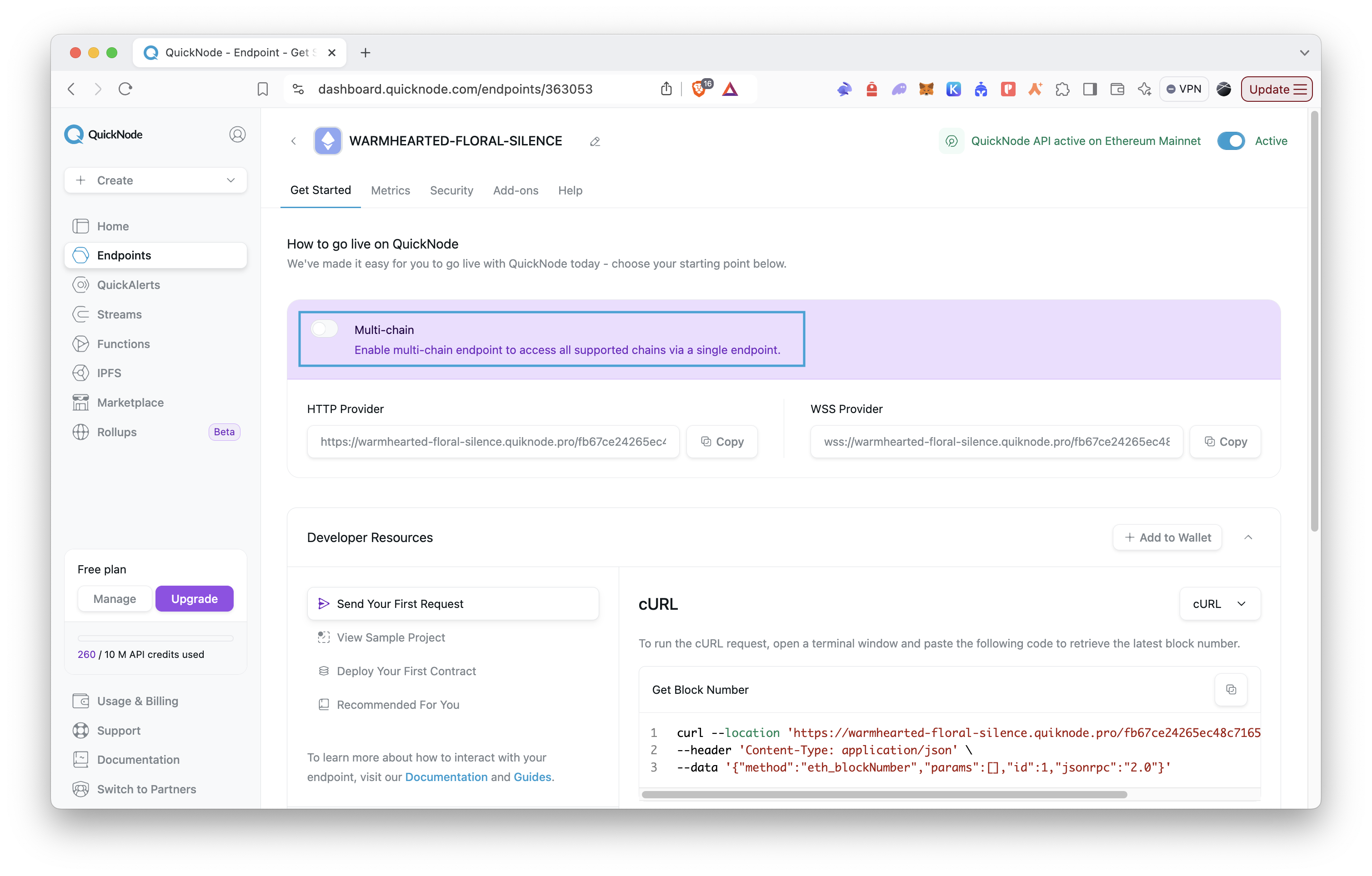Reload the page
This screenshot has height=876, width=1372.
pos(125,89)
